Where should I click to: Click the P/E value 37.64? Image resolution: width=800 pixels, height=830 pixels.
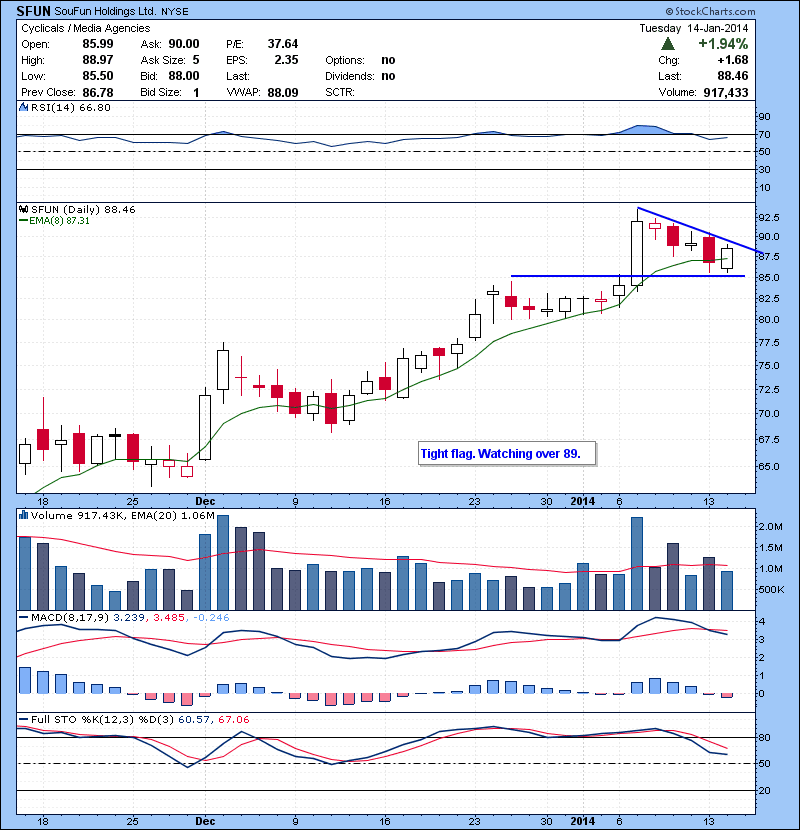283,44
